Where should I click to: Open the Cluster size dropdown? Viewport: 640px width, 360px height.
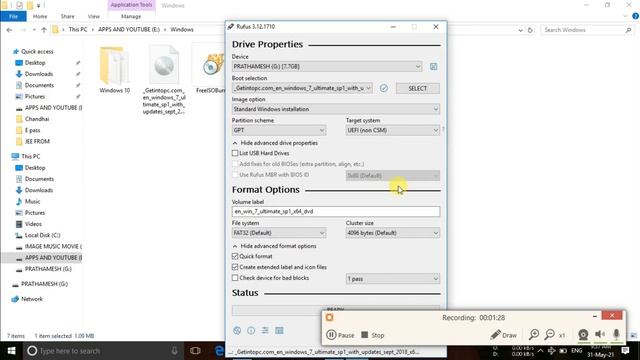click(393, 233)
